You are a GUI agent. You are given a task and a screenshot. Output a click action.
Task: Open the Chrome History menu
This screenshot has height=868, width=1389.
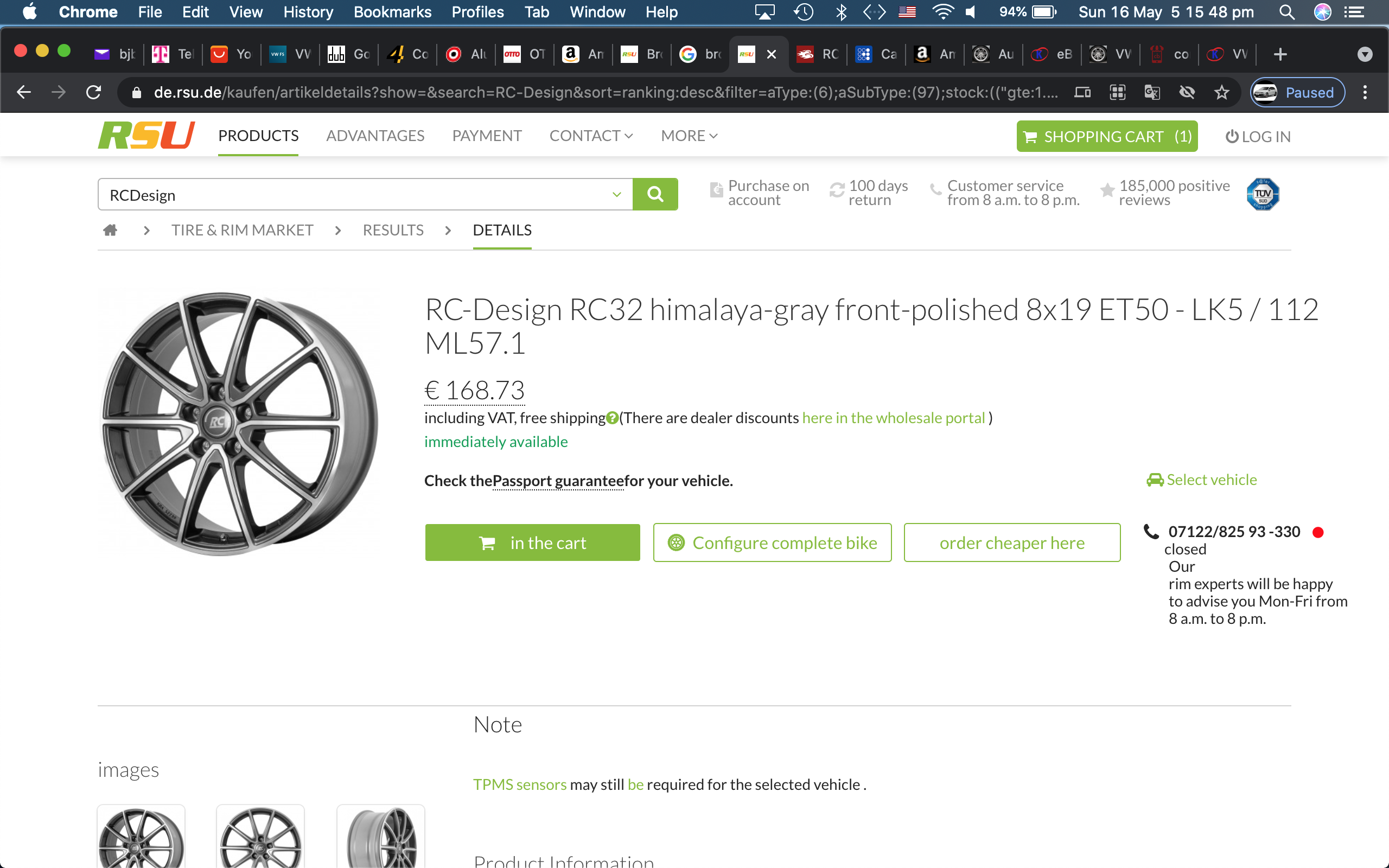click(x=308, y=11)
